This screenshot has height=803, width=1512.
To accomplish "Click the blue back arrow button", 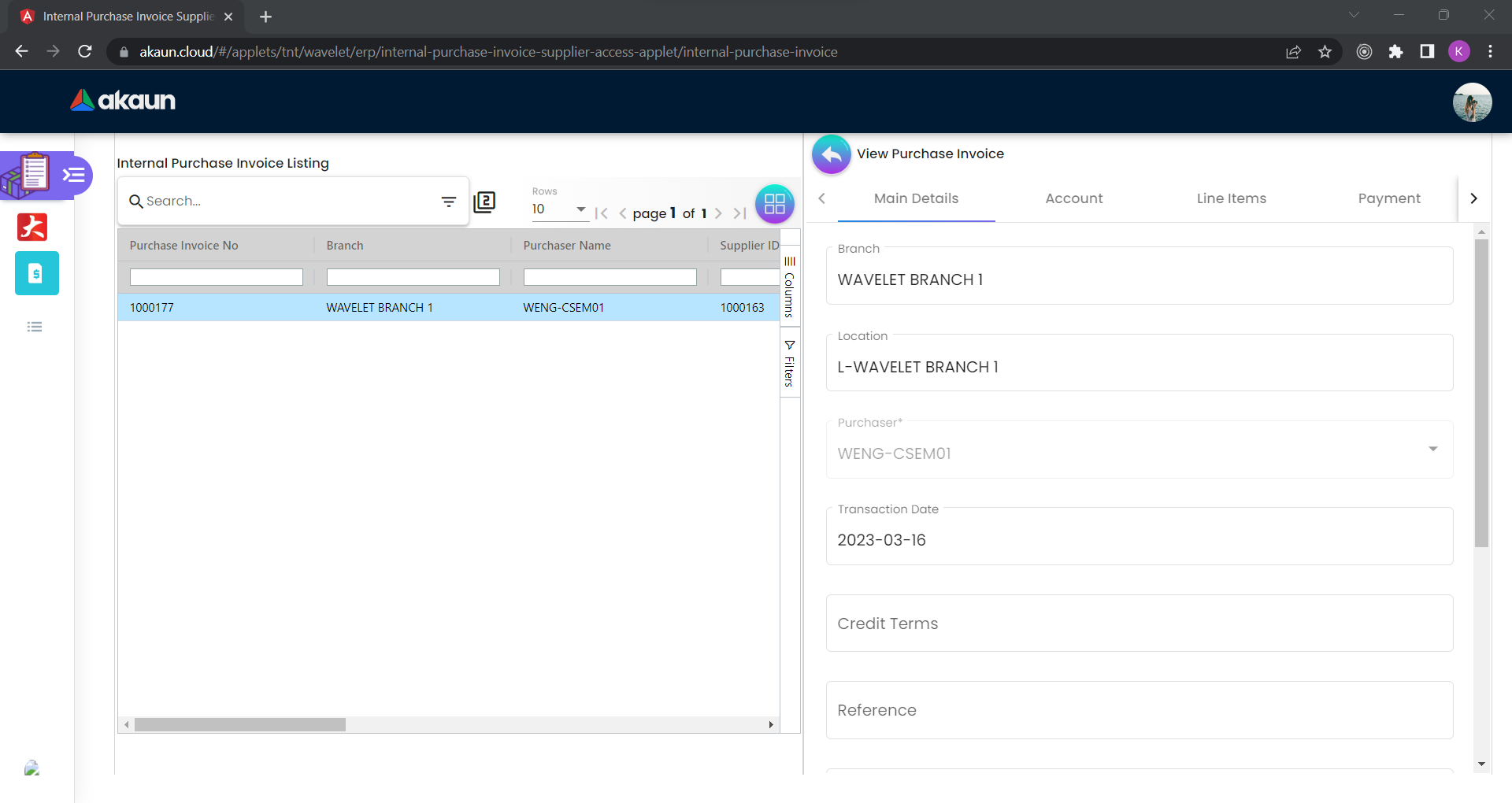I will (x=831, y=154).
